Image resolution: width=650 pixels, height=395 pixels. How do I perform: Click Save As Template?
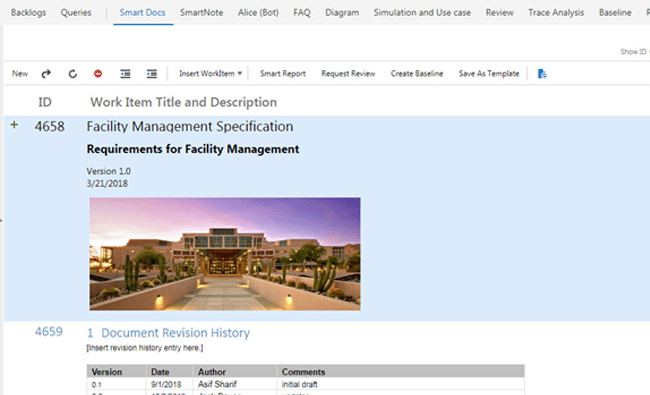point(489,74)
